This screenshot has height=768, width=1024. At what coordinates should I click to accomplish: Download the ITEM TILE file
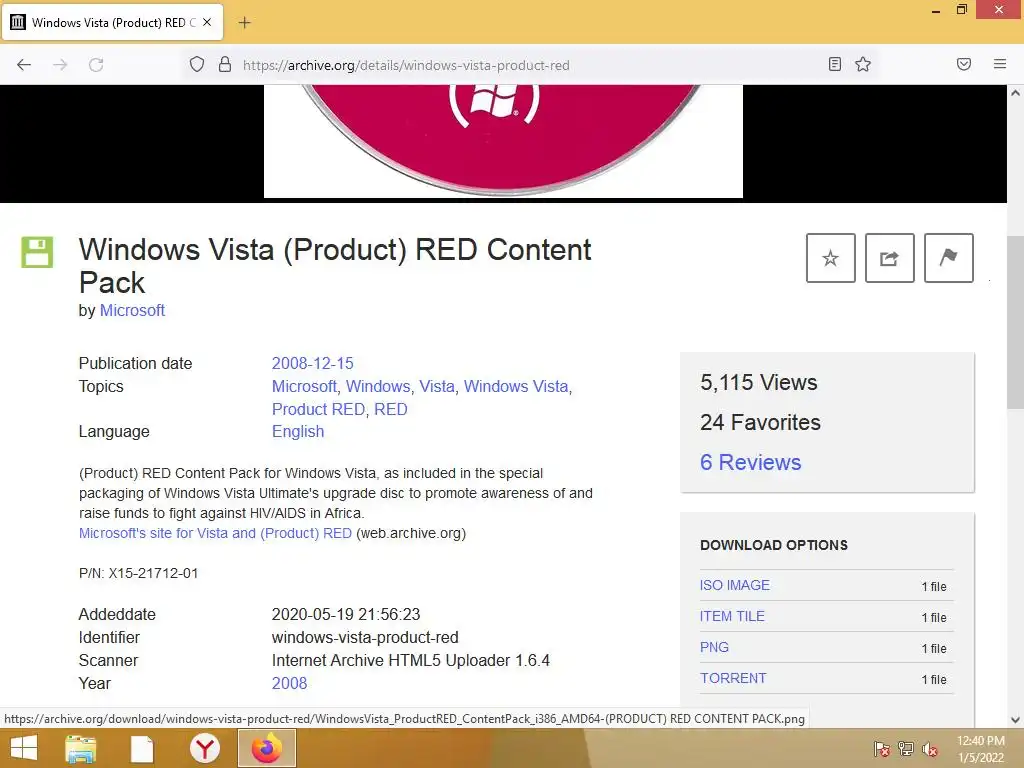click(732, 616)
